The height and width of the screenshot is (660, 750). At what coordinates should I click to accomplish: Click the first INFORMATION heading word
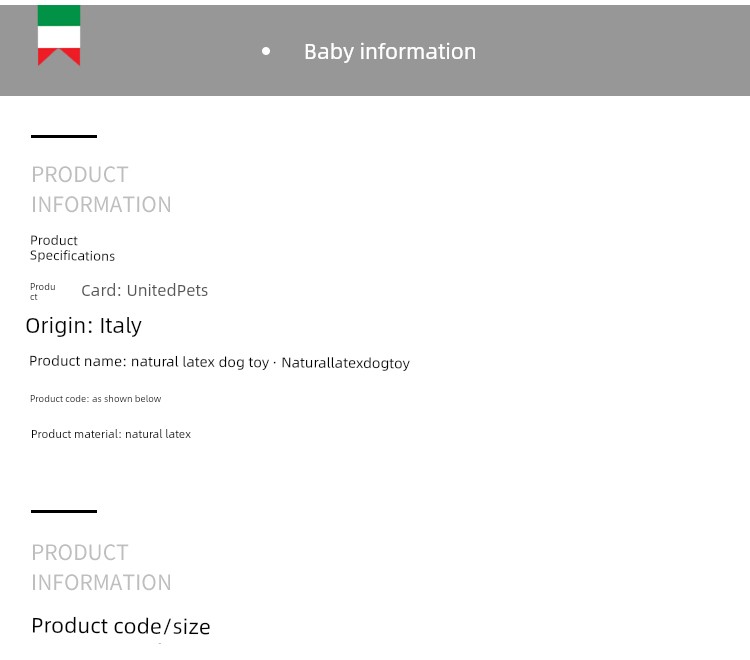coord(101,205)
